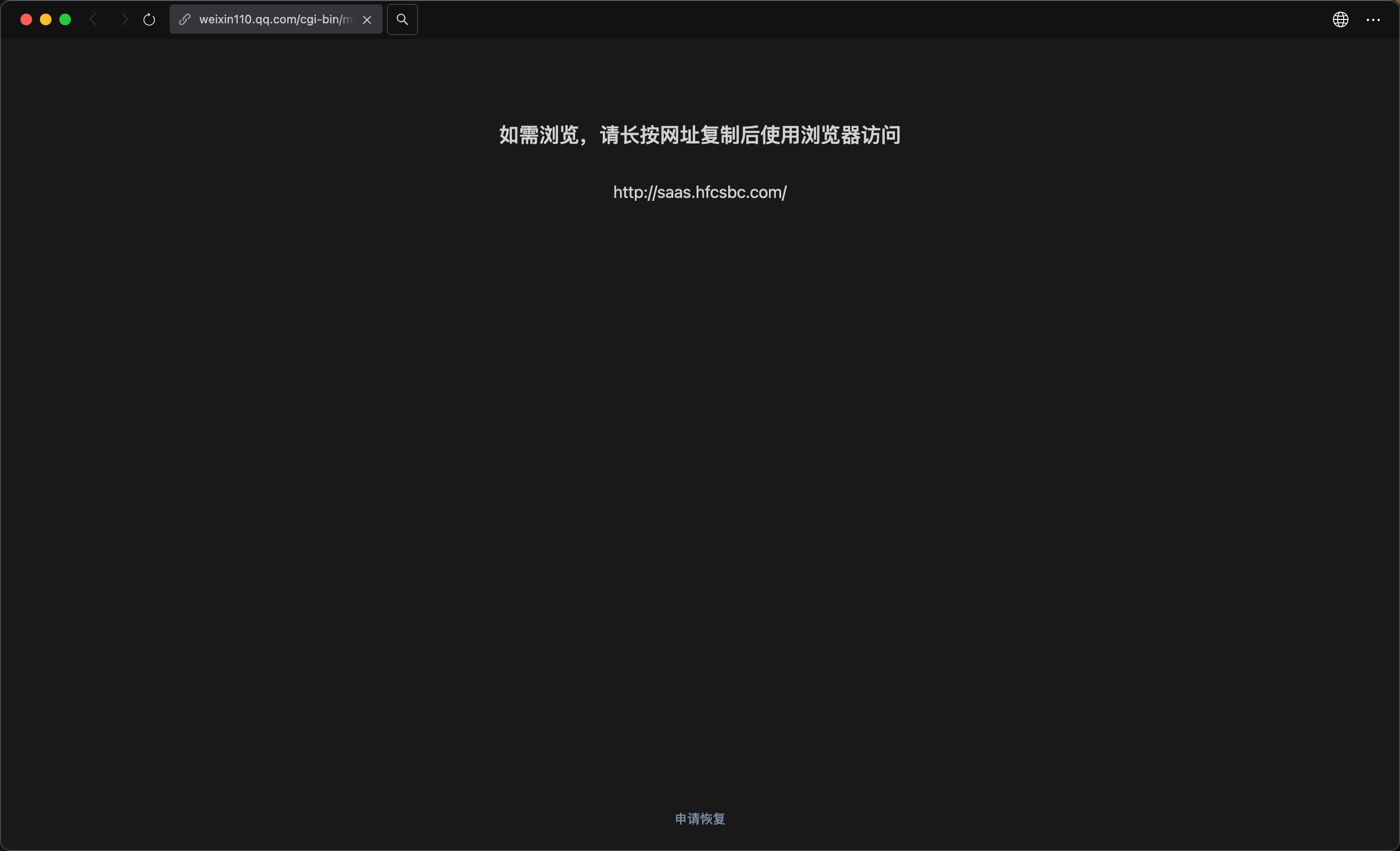Close the window with the red button
1400x851 pixels.
pos(26,20)
